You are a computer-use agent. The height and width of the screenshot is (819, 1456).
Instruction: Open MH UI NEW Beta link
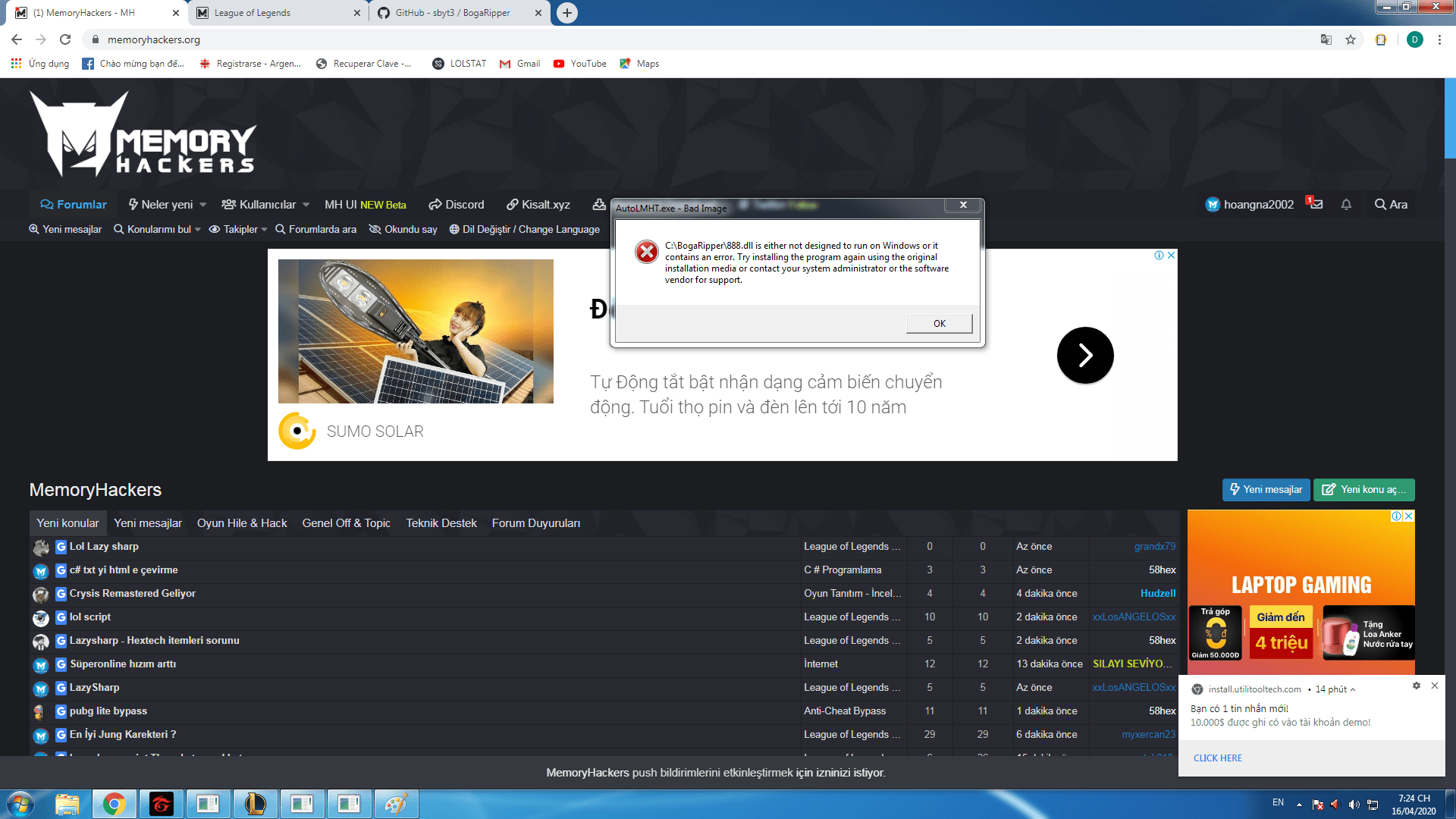click(x=366, y=205)
